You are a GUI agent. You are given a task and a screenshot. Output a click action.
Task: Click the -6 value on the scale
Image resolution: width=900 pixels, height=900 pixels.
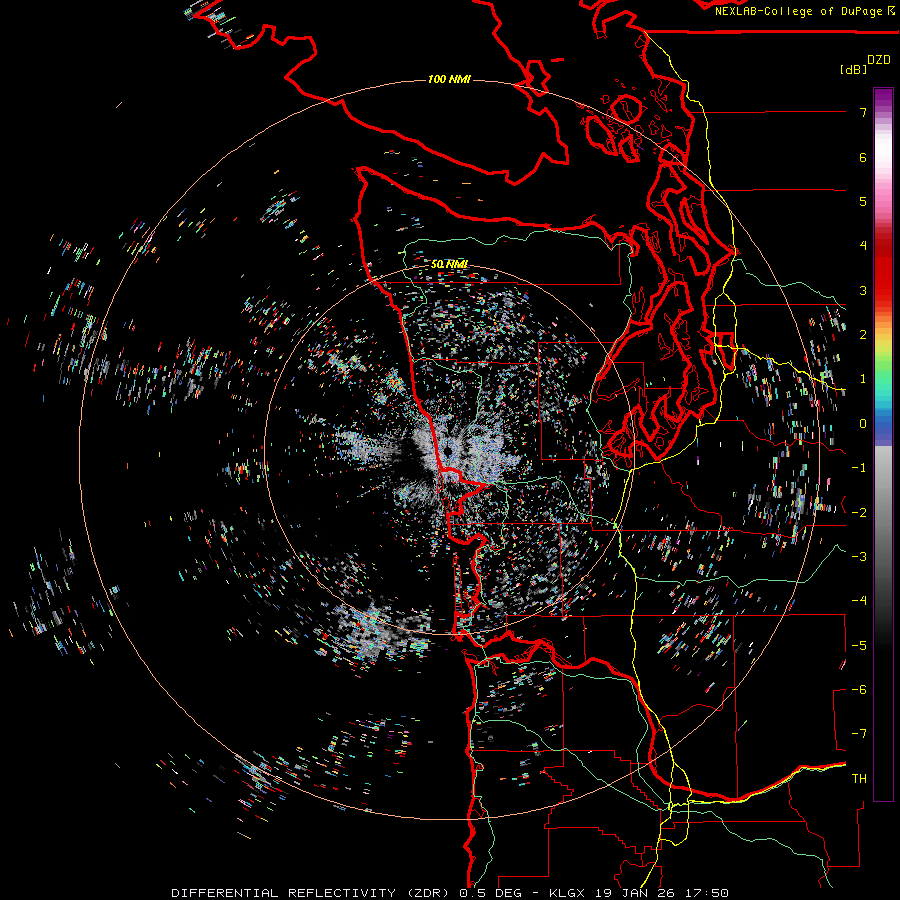[859, 690]
